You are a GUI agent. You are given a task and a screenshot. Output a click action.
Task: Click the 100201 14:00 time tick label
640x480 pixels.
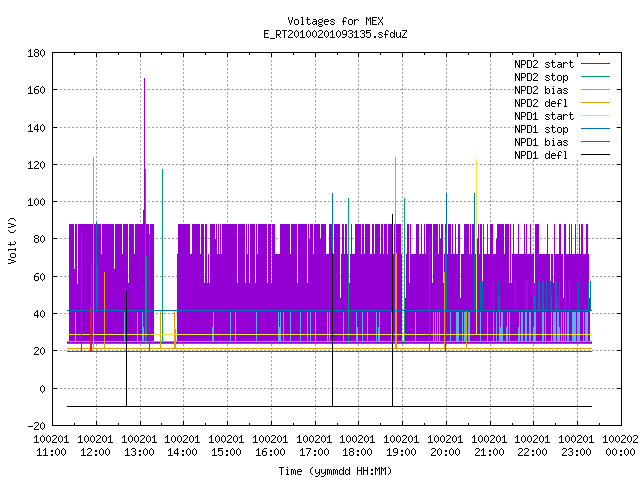(182, 446)
